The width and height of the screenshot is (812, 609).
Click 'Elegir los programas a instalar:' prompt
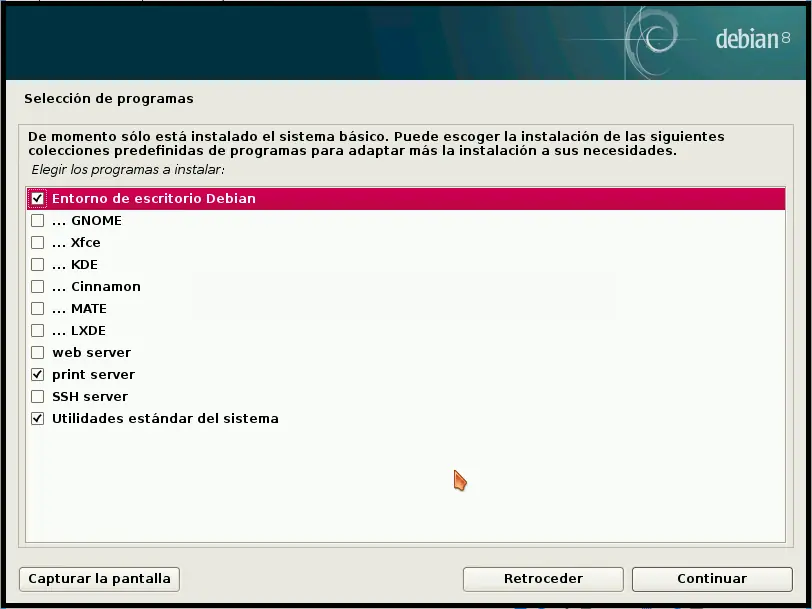[128, 170]
